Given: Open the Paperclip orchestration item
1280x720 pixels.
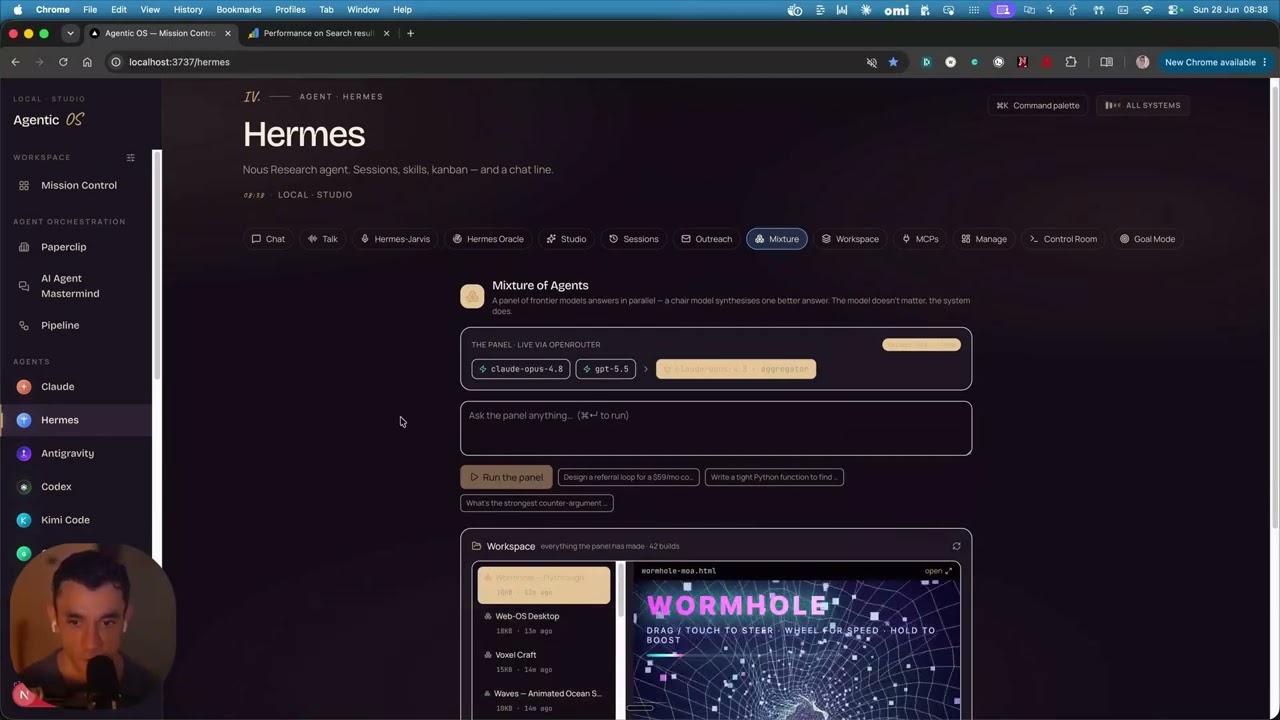Looking at the screenshot, I should point(63,247).
